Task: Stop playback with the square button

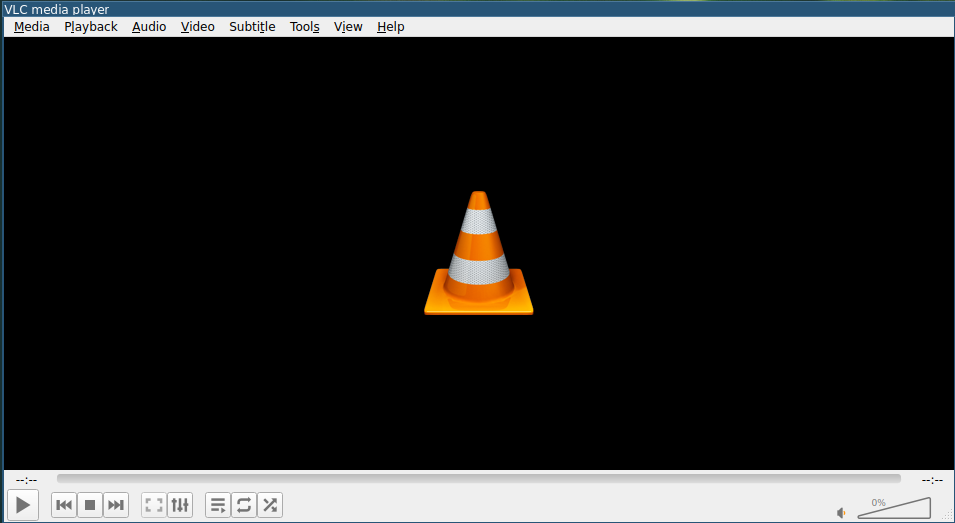Action: (90, 505)
